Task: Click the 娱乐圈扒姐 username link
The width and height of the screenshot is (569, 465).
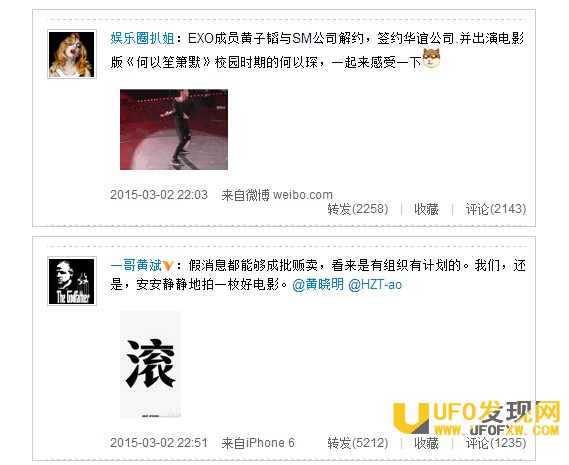Action: pos(143,38)
